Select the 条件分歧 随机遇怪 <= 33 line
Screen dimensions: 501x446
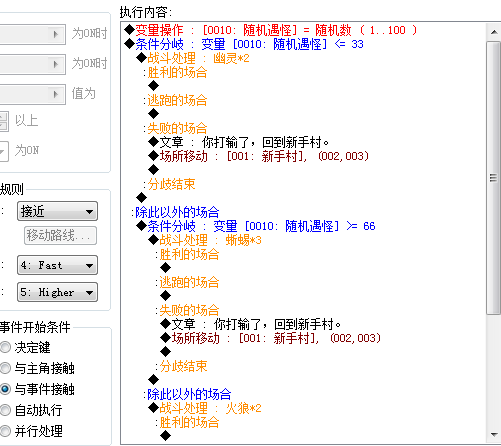click(x=244, y=44)
